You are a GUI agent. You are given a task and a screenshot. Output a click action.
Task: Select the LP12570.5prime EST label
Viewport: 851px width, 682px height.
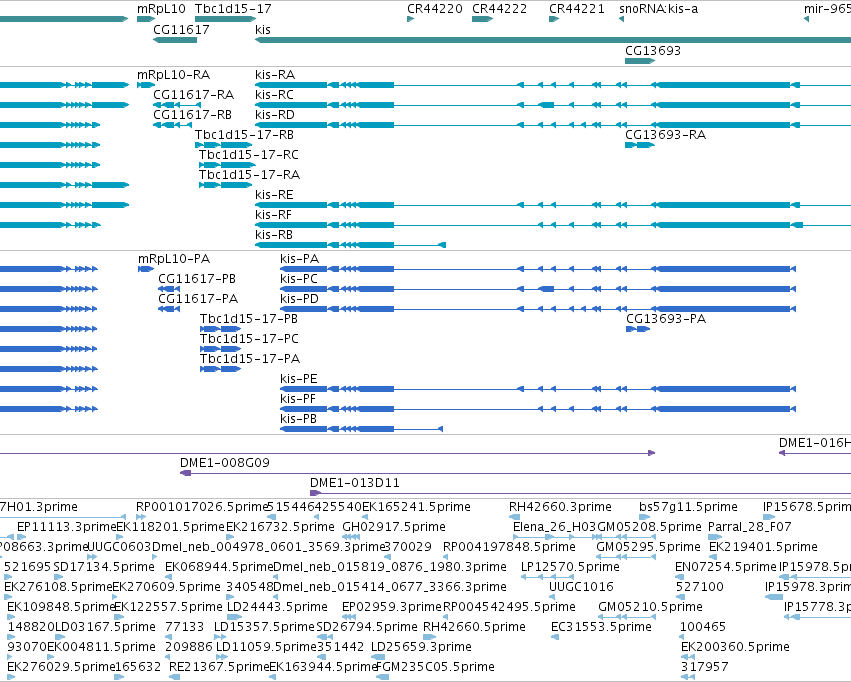(x=570, y=567)
